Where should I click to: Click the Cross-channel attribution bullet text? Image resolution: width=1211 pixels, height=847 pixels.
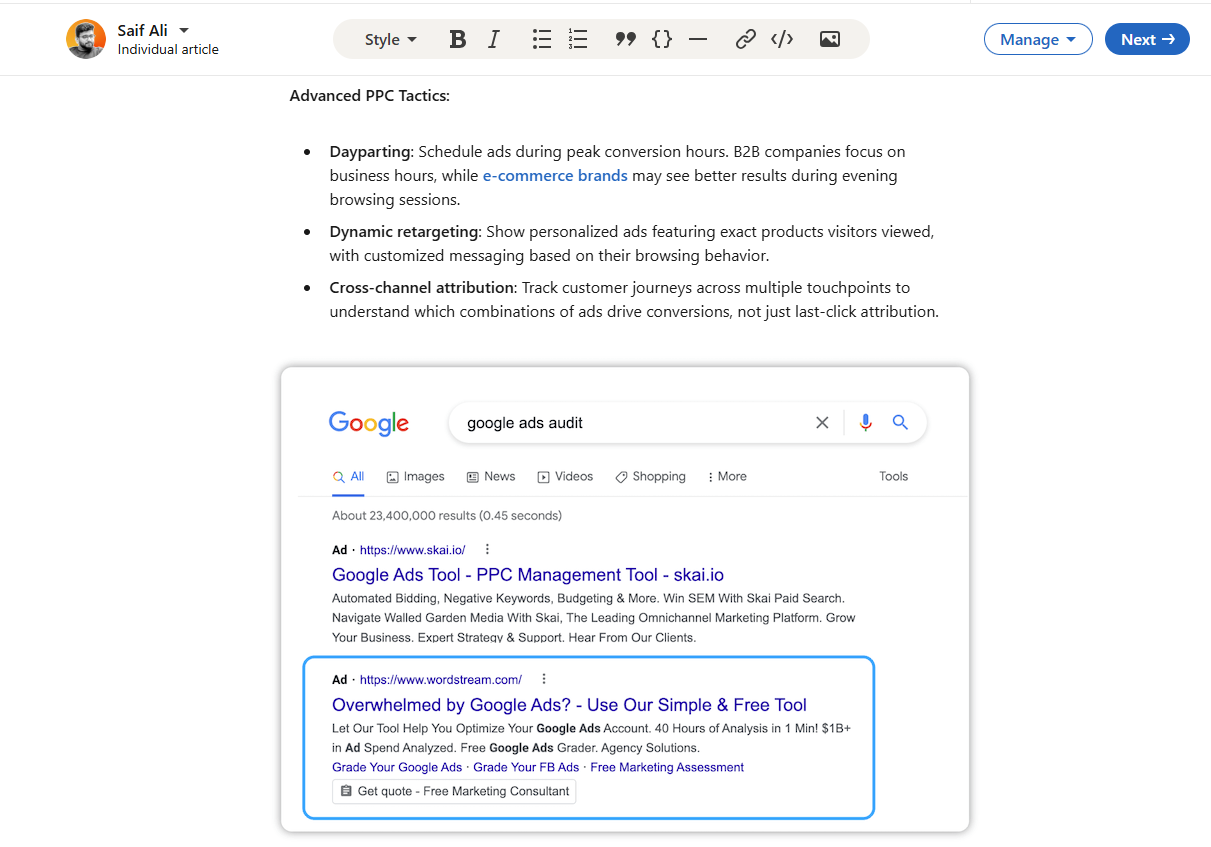633,300
